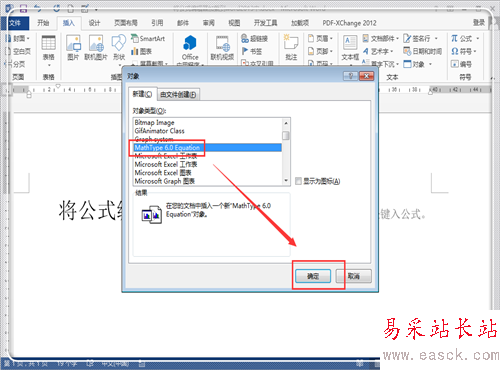
Task: Insert Date and Time (日期和时间)
Action: coord(422,51)
